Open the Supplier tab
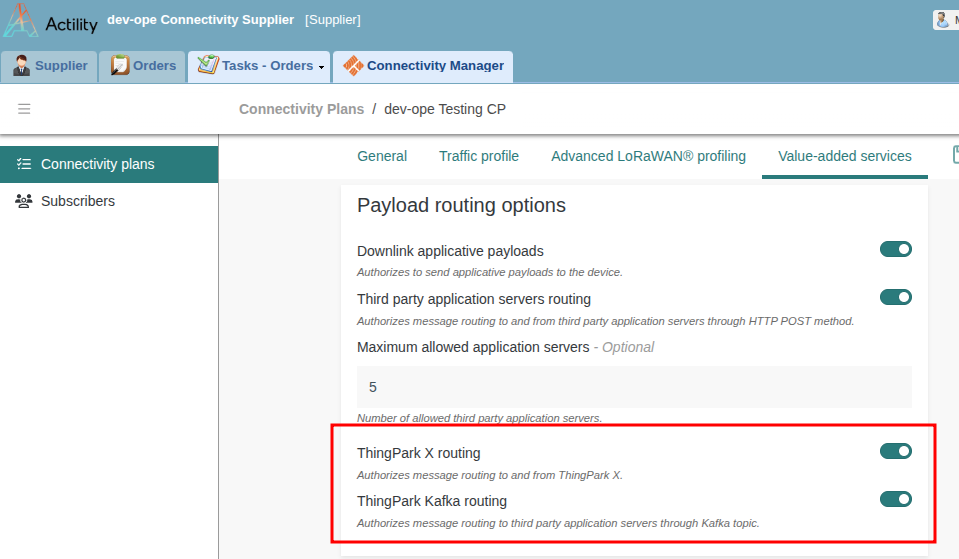Screen dimensions: 959x559 tap(50, 66)
